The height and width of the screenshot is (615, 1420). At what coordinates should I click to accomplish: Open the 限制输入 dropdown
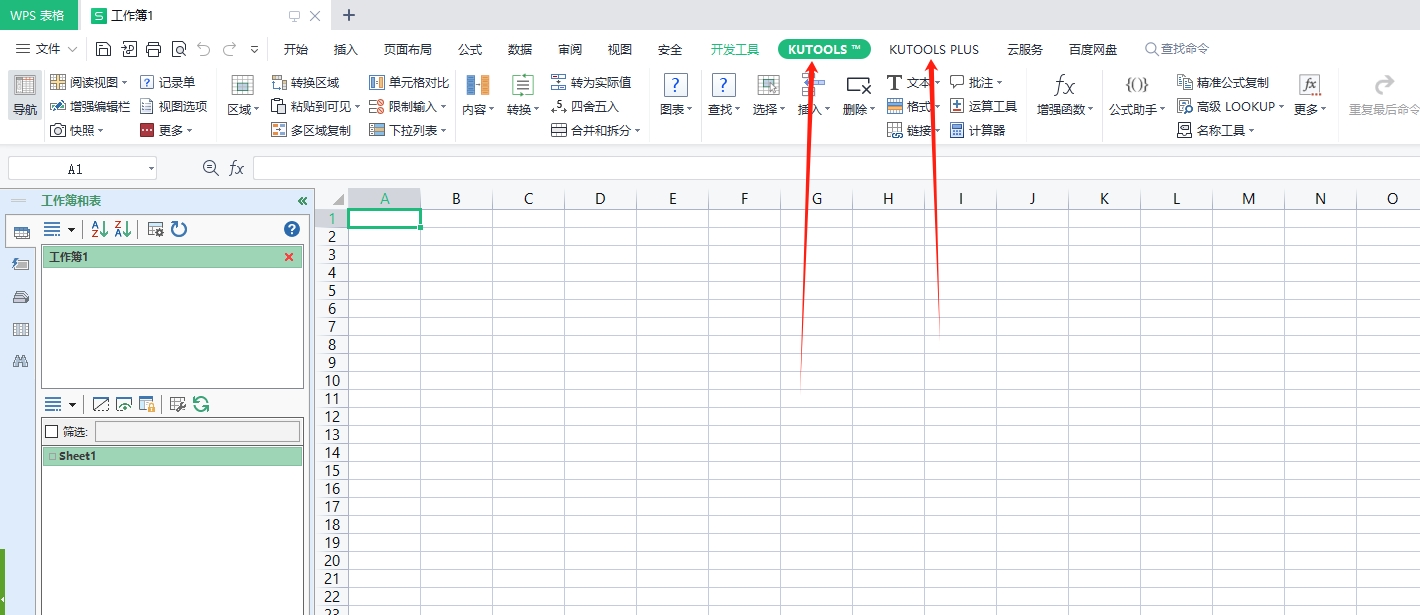[408, 106]
